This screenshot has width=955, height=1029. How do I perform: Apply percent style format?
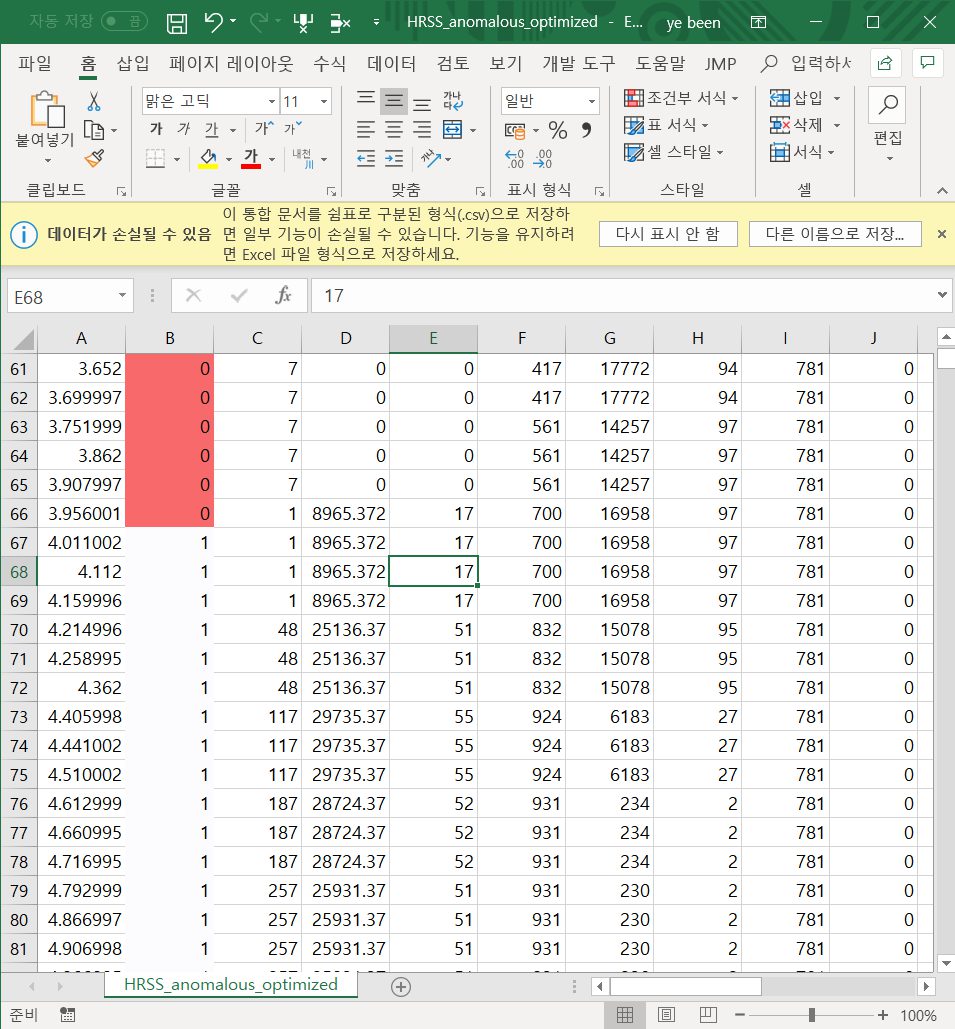(x=558, y=130)
